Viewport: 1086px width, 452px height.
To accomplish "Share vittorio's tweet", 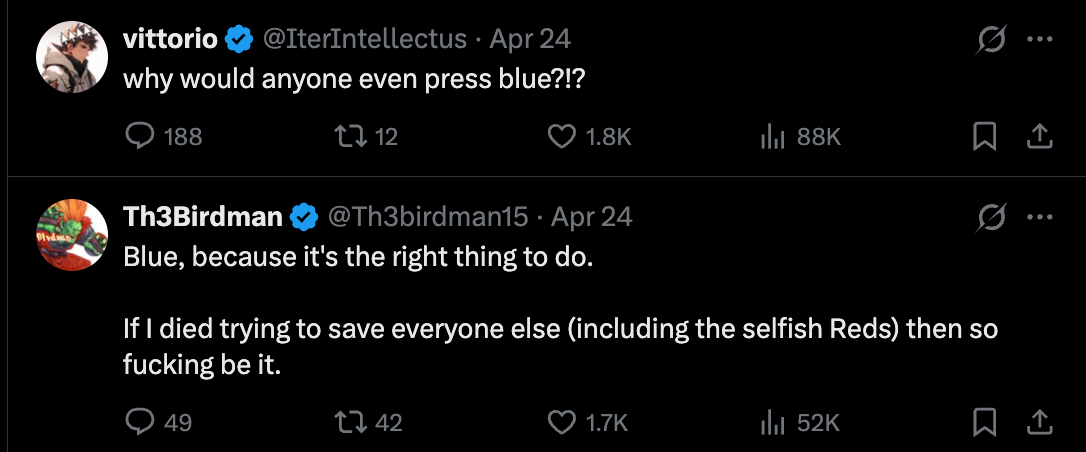I will point(1039,137).
